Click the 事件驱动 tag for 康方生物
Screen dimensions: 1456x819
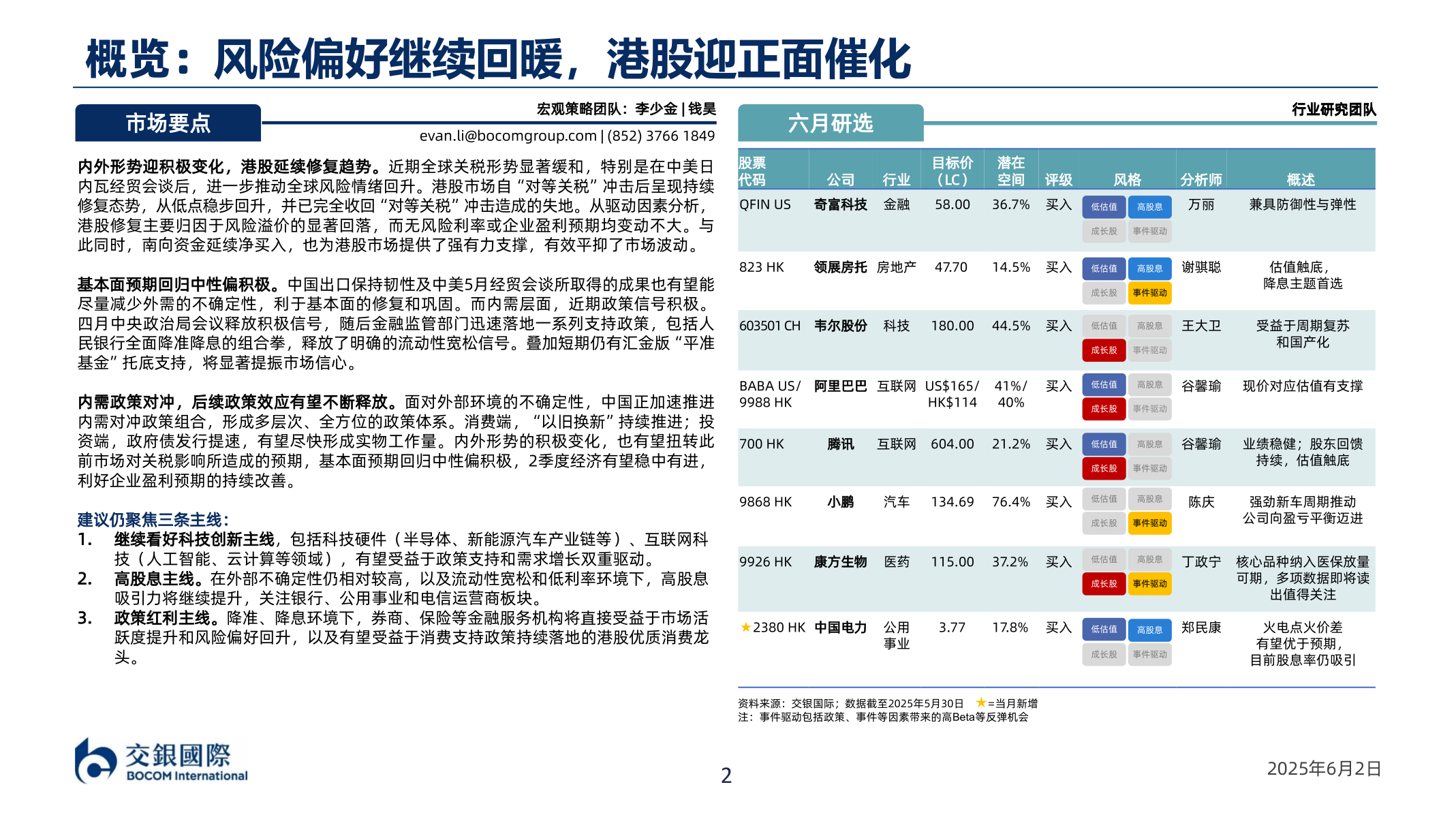[x=1149, y=584]
